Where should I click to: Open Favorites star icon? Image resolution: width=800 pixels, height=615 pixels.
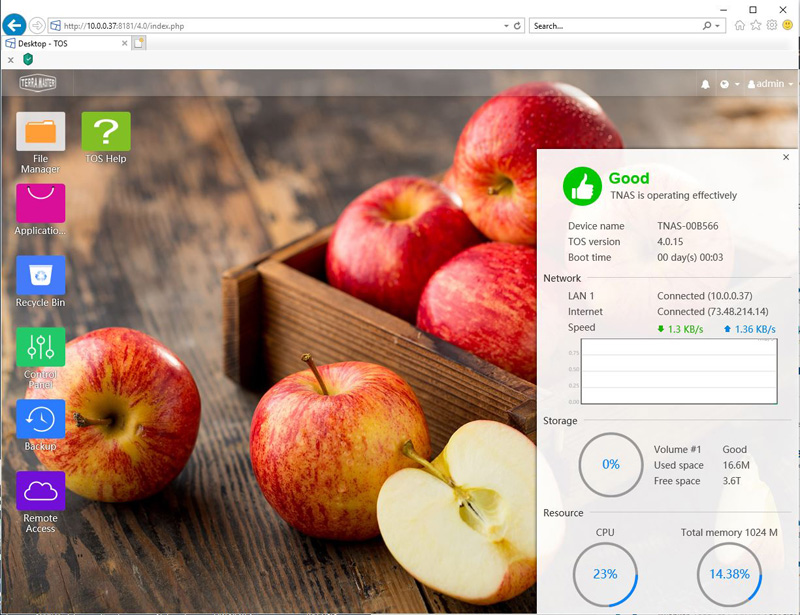click(x=756, y=25)
